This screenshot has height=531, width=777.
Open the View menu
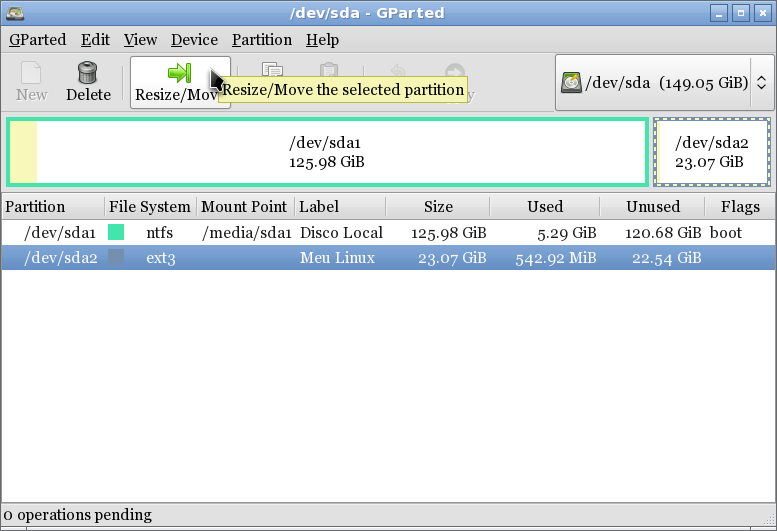click(x=140, y=40)
